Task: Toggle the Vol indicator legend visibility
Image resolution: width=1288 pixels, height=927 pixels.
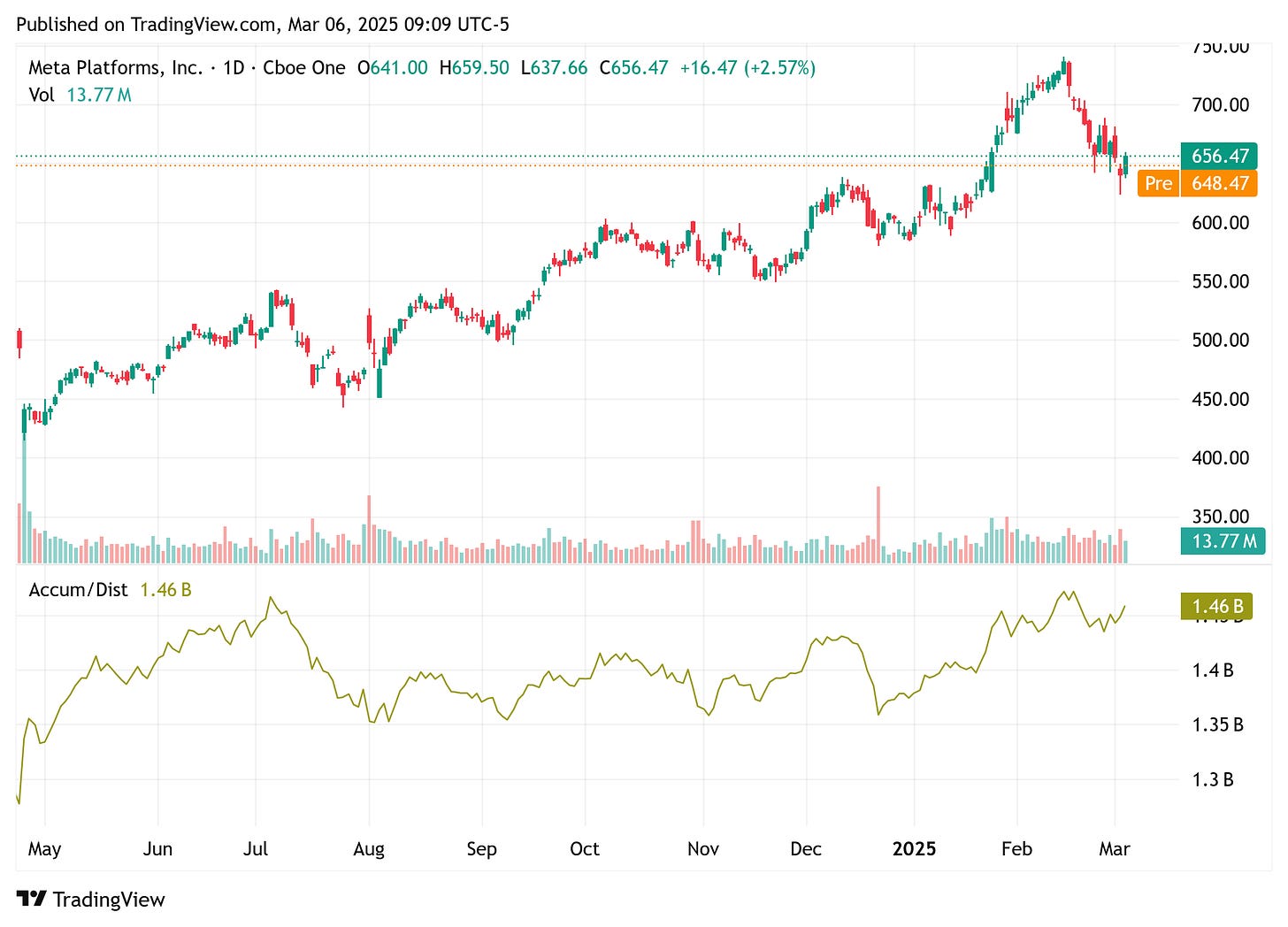Action: [42, 95]
